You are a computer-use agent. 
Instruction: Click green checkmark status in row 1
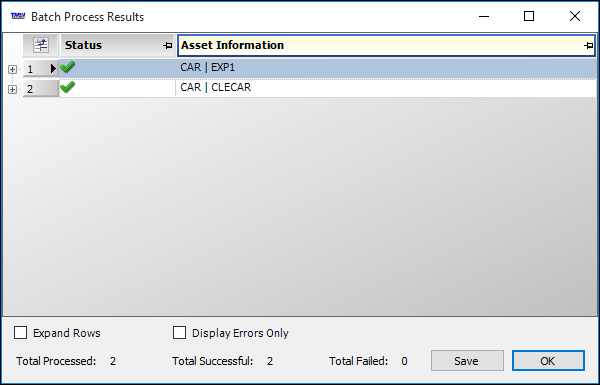pyautogui.click(x=67, y=67)
